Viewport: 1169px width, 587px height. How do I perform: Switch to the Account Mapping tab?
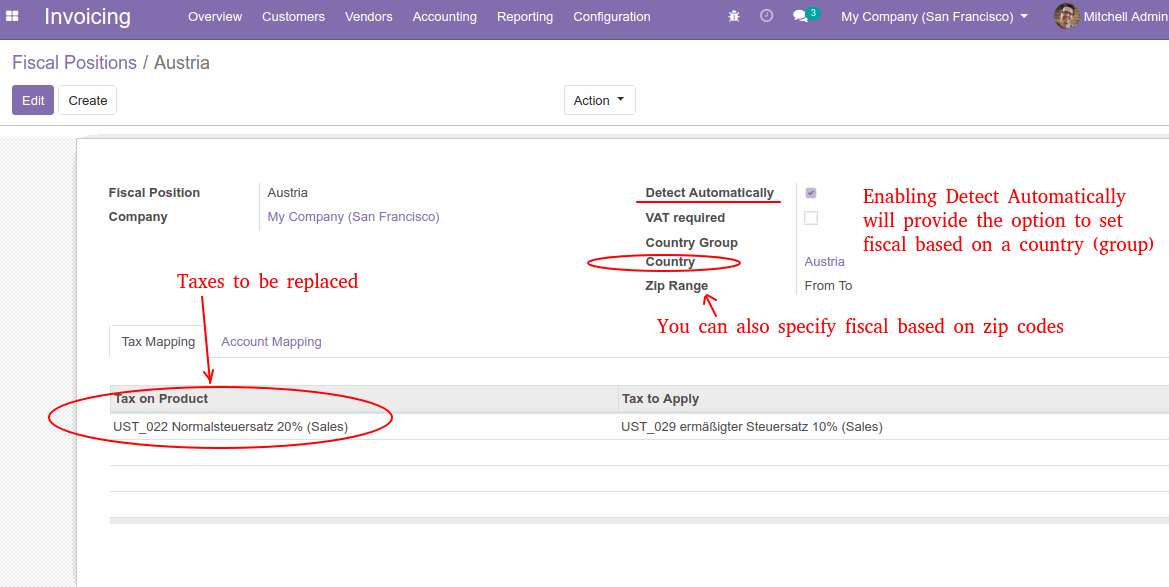(271, 342)
